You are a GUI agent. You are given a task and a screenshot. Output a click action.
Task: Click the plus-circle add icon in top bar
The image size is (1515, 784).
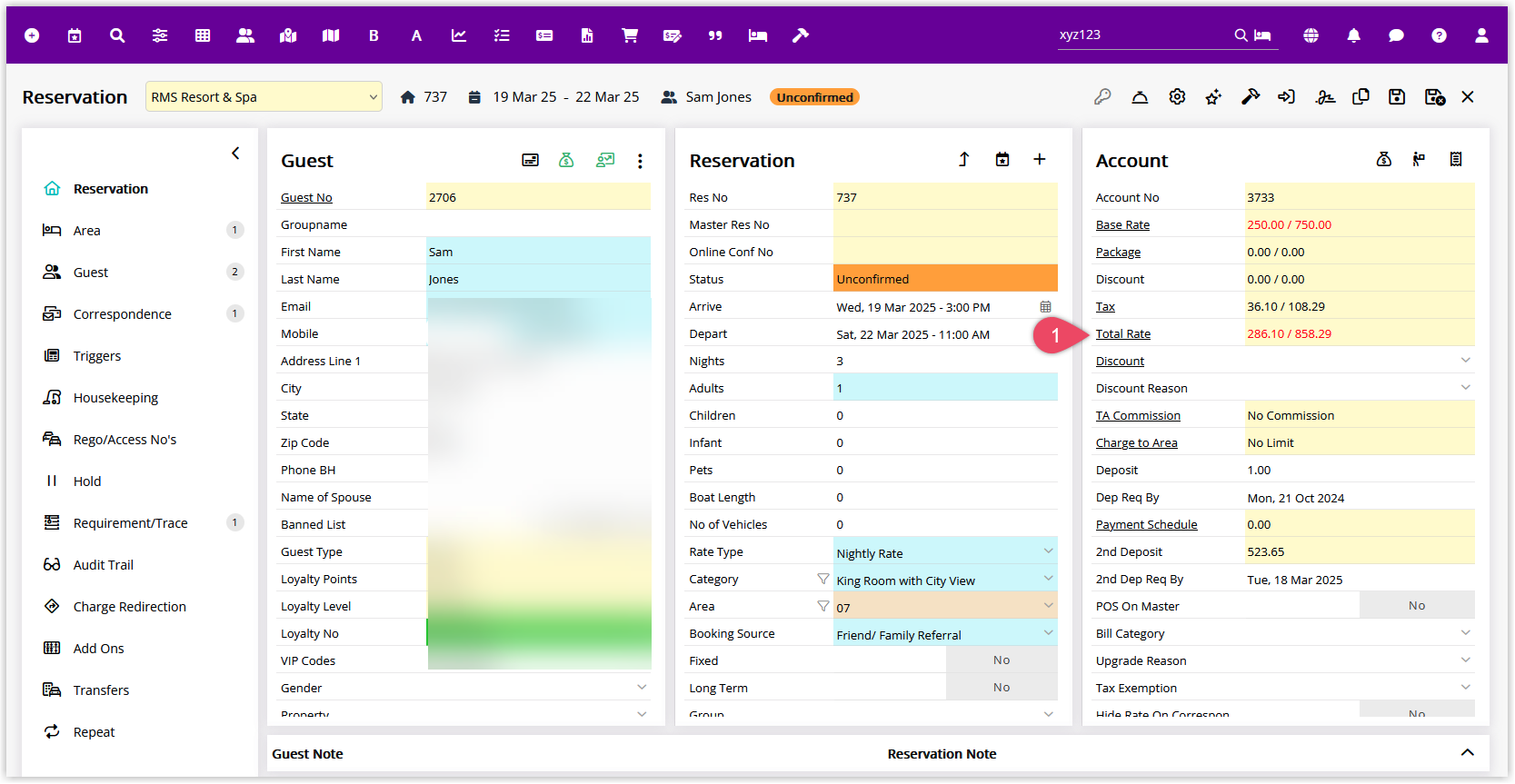coord(32,35)
